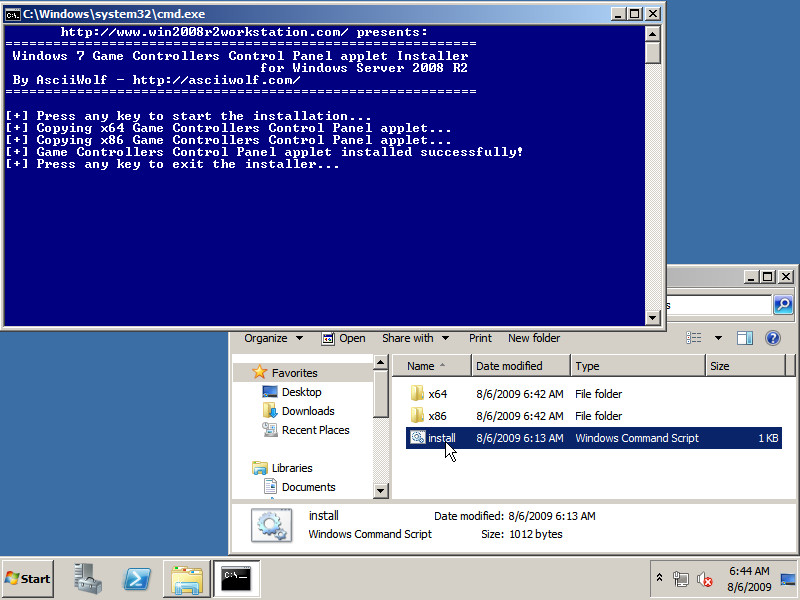800x600 pixels.
Task: Open Desktop in the navigation pane
Action: 302,392
